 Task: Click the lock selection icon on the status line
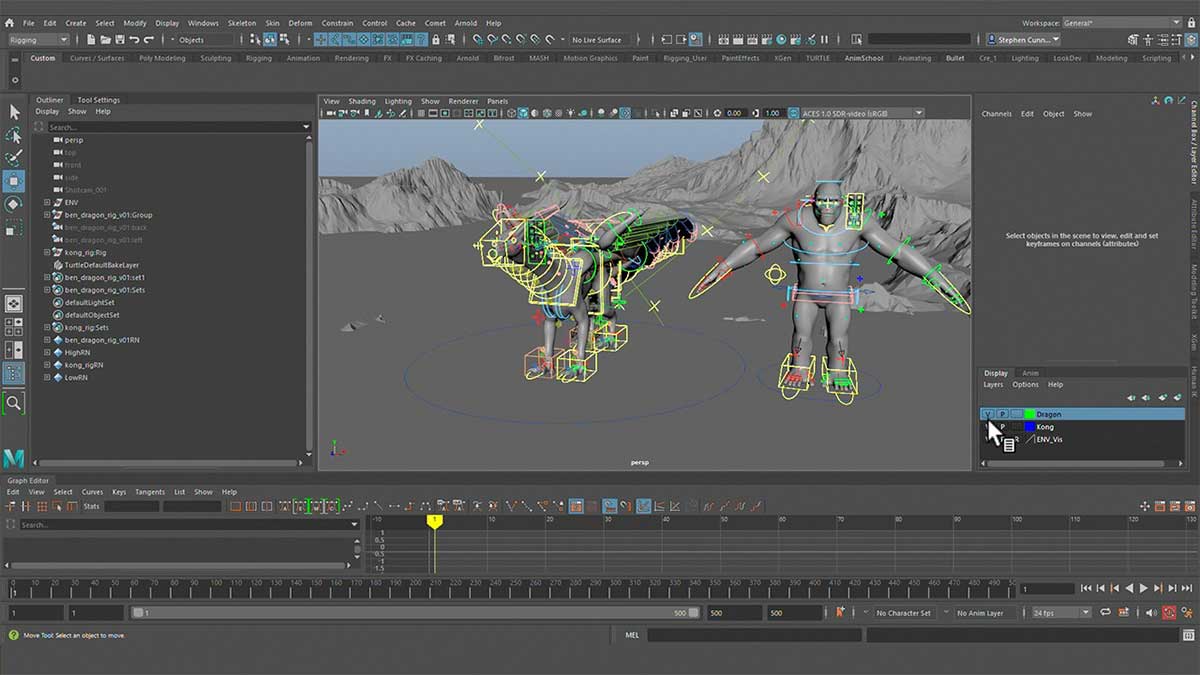[x=436, y=38]
